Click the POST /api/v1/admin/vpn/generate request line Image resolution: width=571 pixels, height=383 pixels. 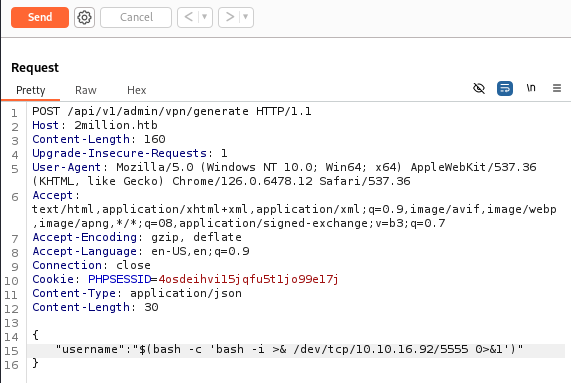coord(172,111)
